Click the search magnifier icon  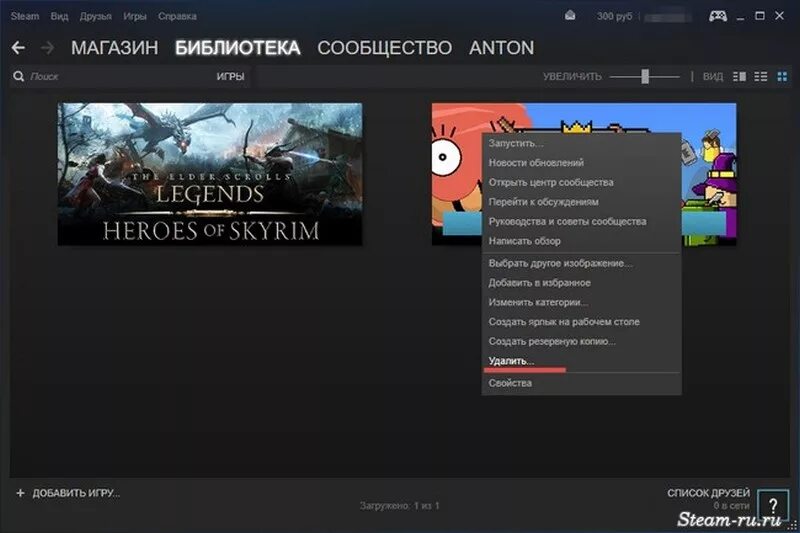pyautogui.click(x=19, y=77)
